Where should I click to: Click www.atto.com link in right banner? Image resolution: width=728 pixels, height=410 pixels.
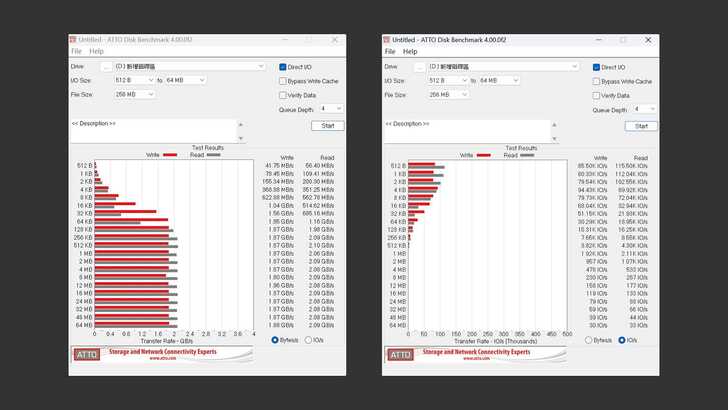pyautogui.click(x=476, y=358)
